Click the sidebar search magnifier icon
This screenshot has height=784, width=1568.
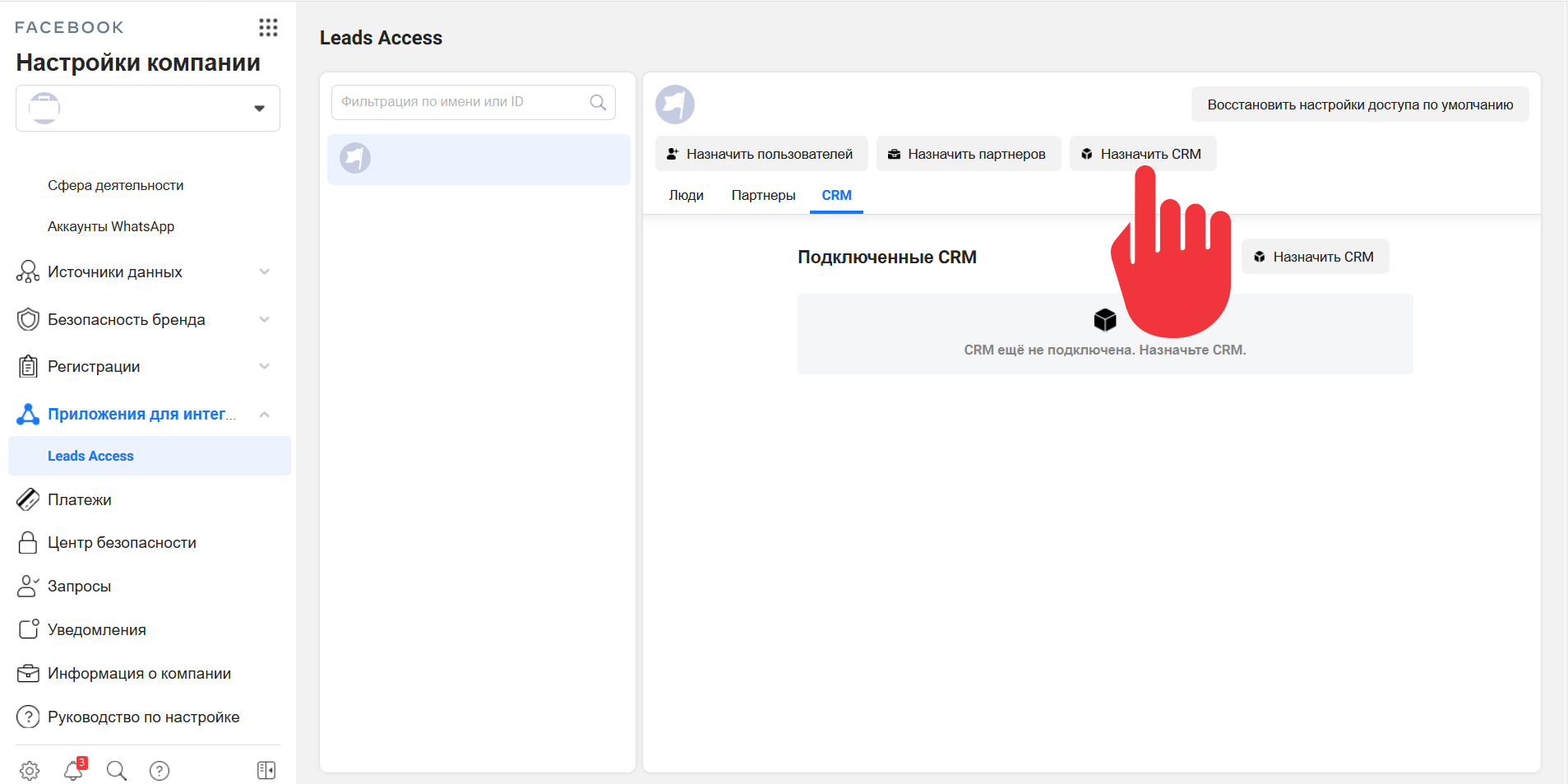(117, 771)
